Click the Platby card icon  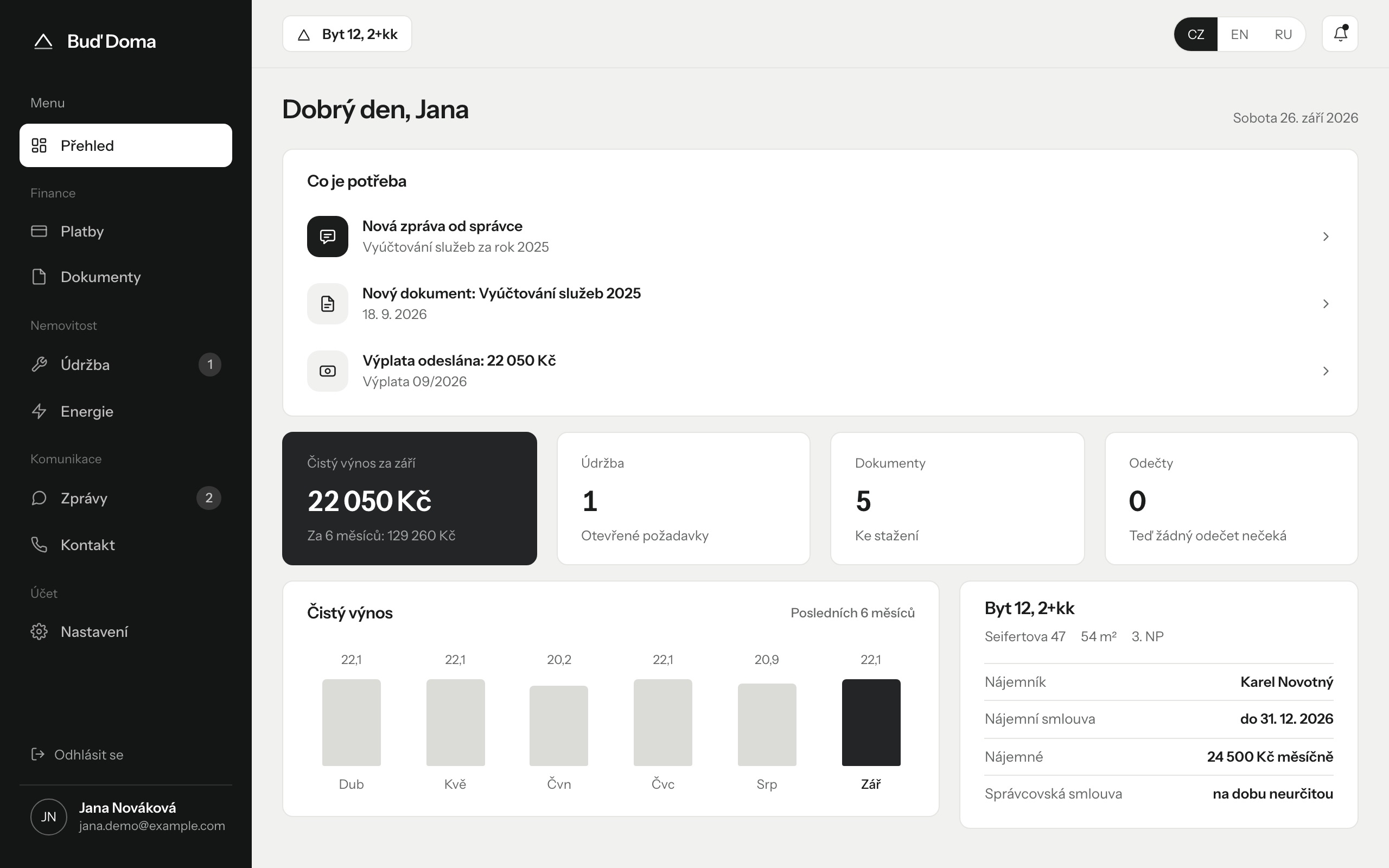tap(39, 231)
